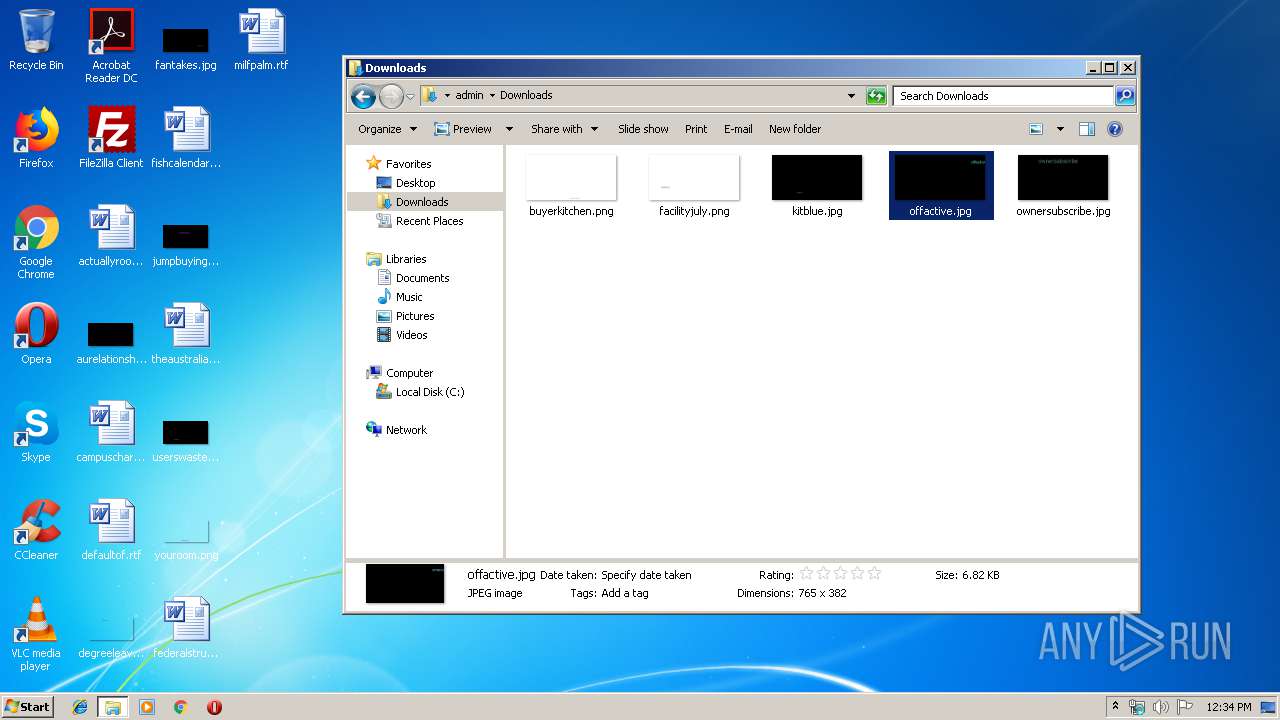This screenshot has height=720, width=1280.
Task: Launch CCleaner desktop shortcut
Action: 36,530
